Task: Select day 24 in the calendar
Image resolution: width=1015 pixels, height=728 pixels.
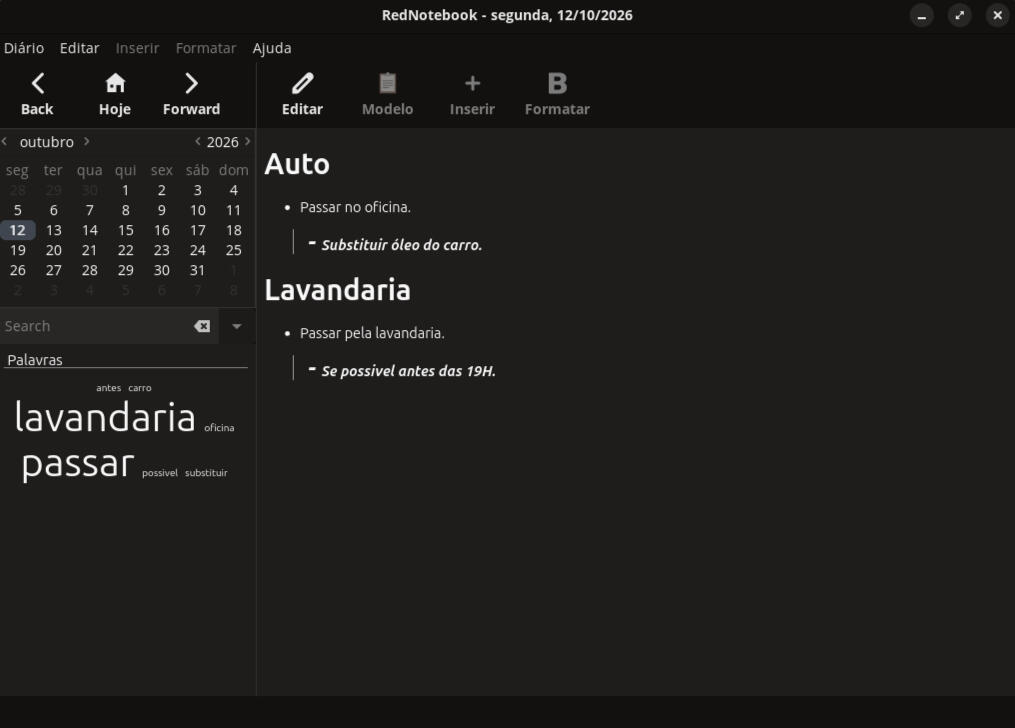Action: [197, 250]
